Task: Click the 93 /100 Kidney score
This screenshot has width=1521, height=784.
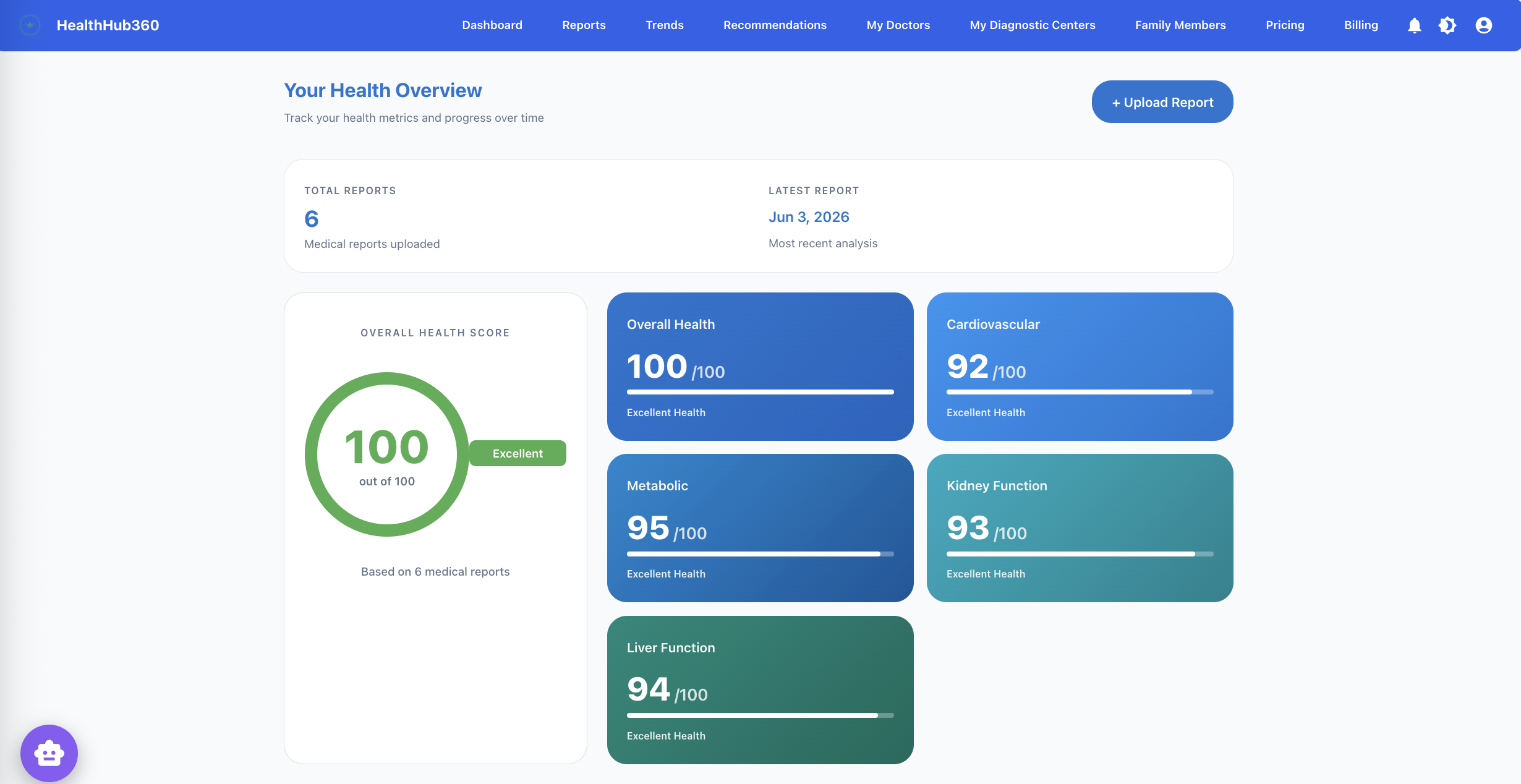Action: pyautogui.click(x=987, y=528)
